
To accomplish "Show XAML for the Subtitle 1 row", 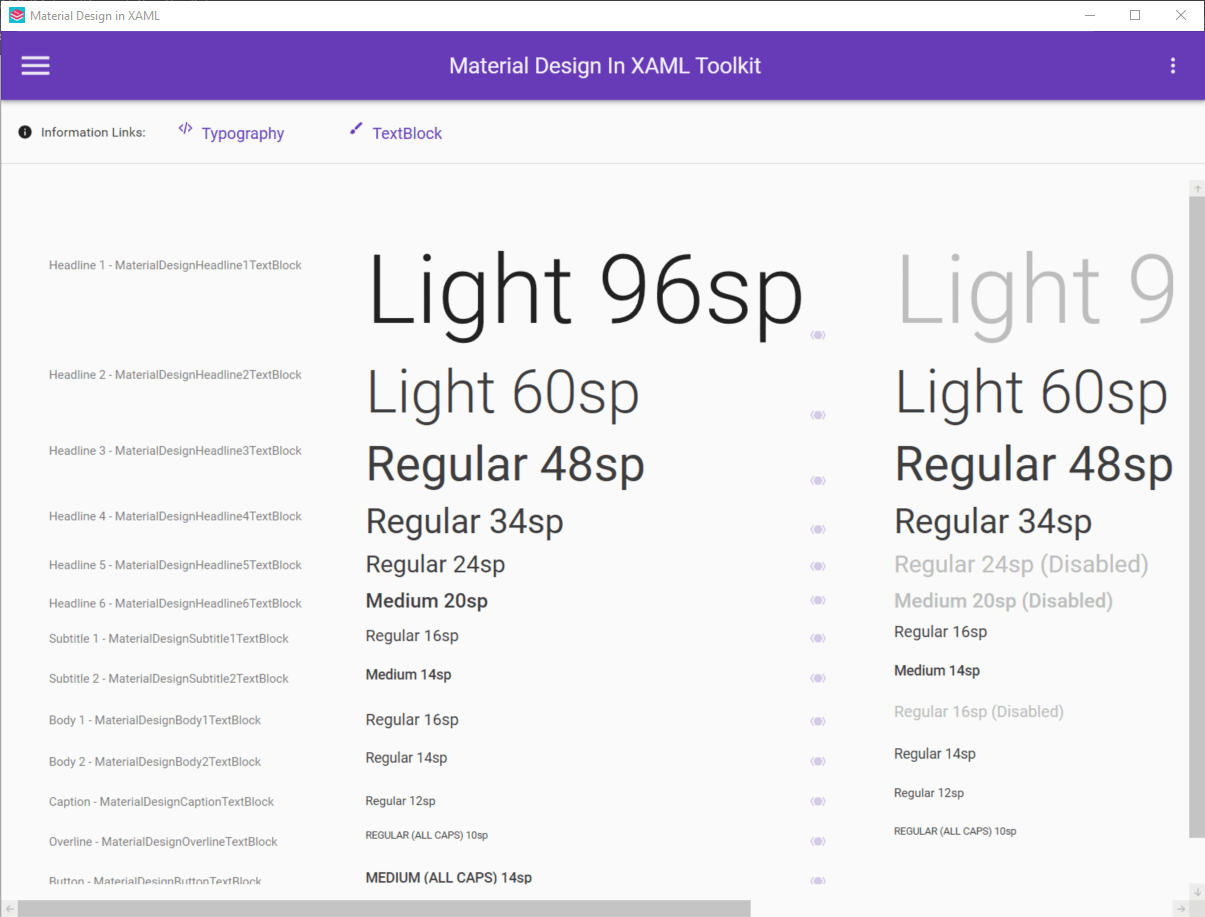I will tap(818, 638).
